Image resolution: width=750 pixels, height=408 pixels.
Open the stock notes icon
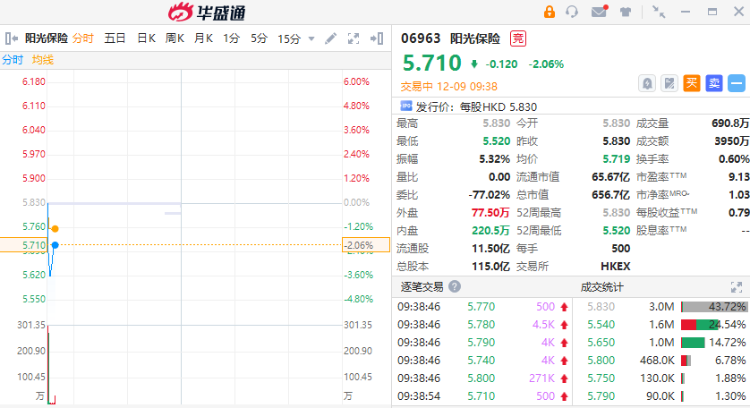tap(669, 84)
